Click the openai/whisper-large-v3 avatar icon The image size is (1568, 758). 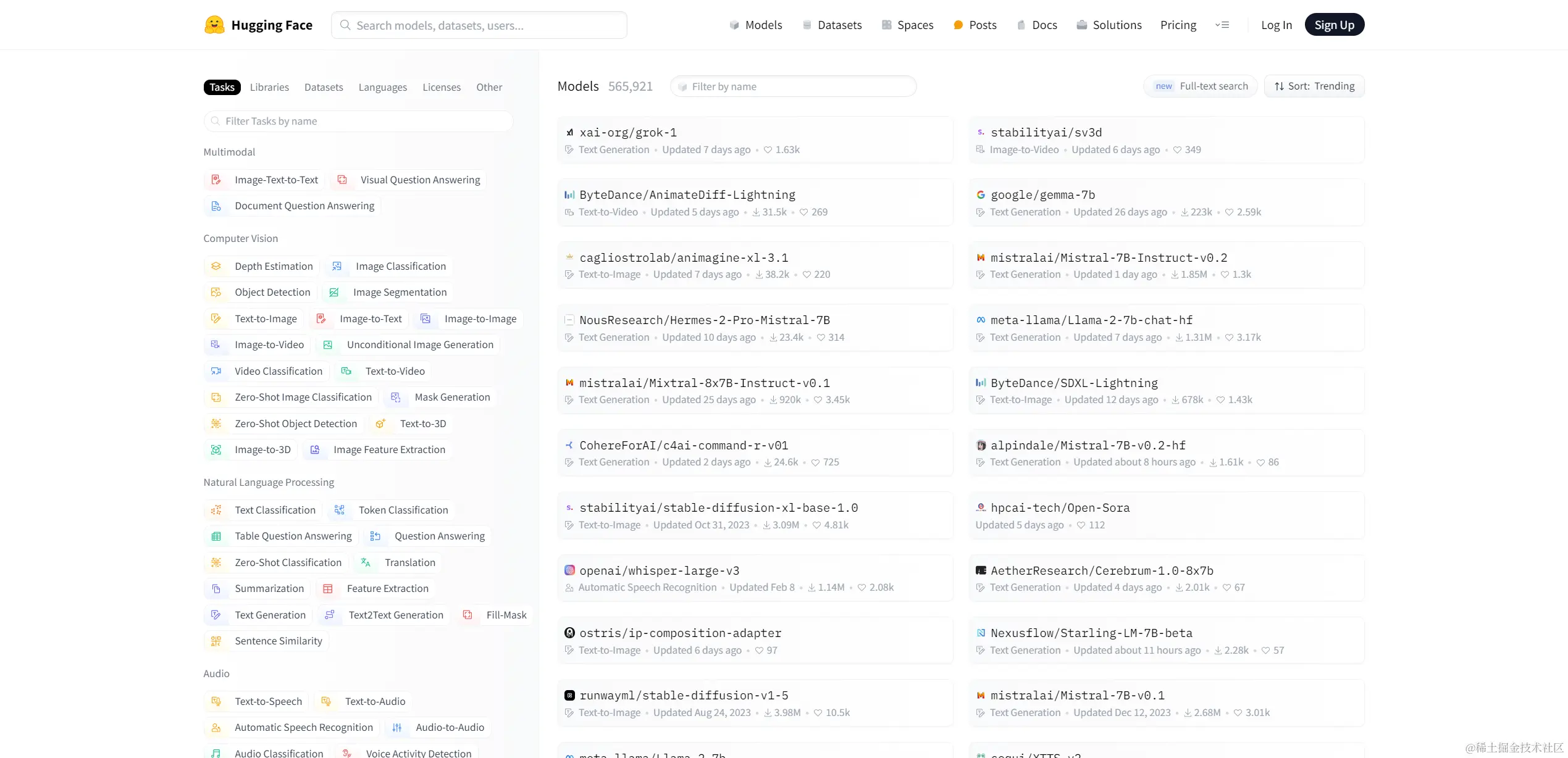[569, 570]
